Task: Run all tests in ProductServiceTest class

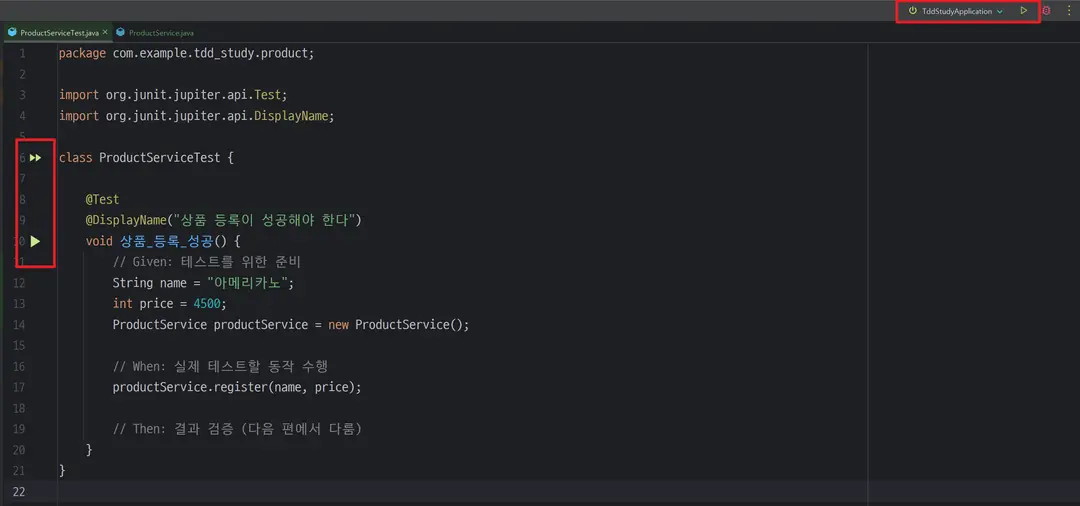Action: coord(35,158)
